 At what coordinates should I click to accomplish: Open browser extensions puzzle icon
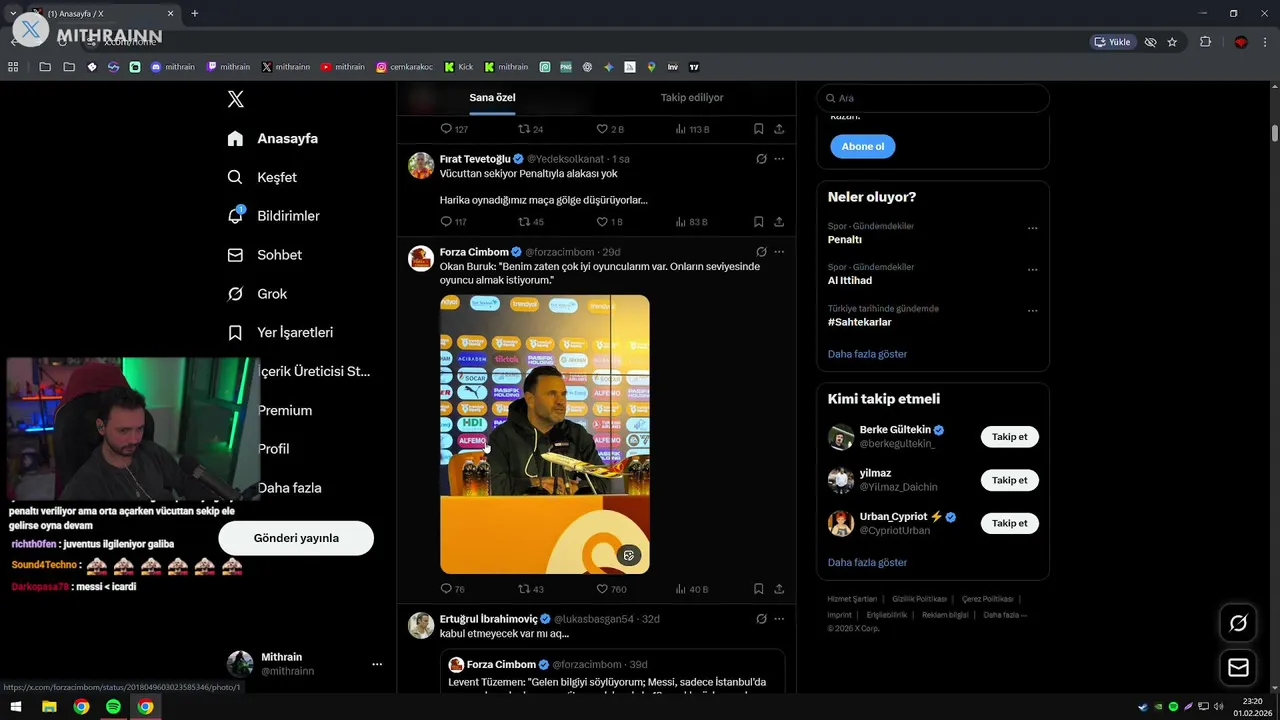[1205, 42]
